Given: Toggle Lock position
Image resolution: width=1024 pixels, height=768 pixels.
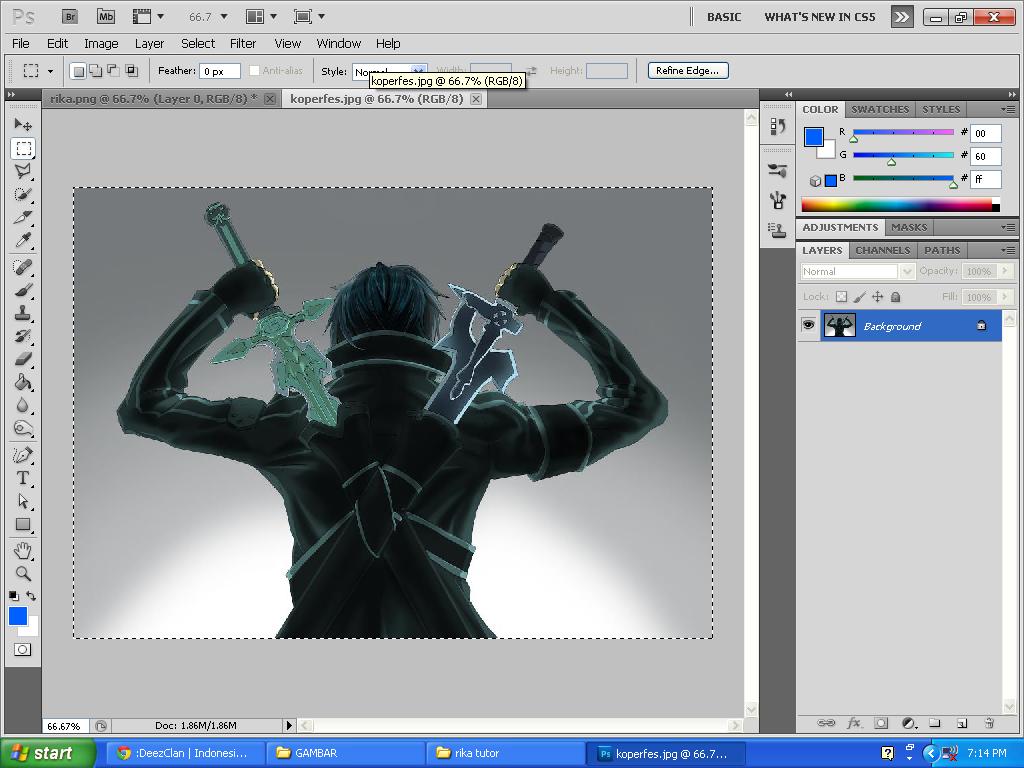Looking at the screenshot, I should (878, 297).
